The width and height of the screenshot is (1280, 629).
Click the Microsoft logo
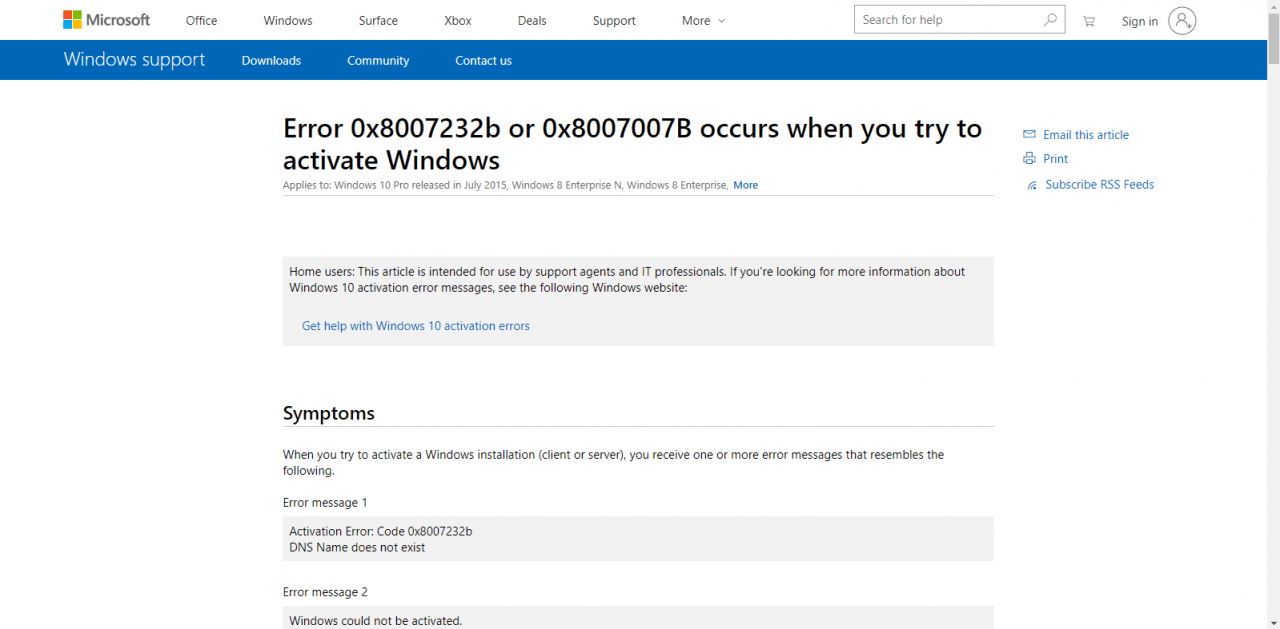[106, 20]
